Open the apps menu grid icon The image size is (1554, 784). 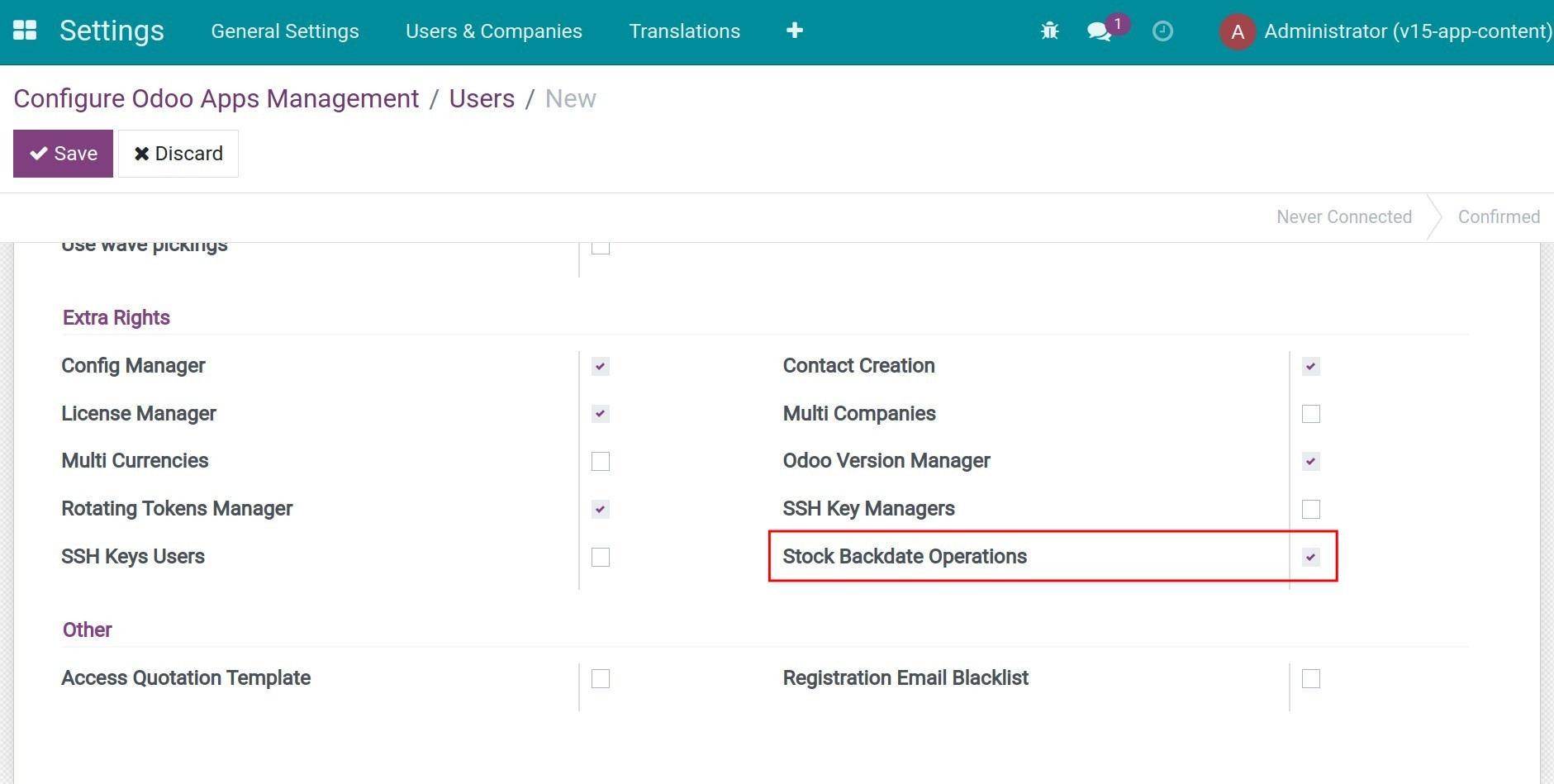[25, 31]
